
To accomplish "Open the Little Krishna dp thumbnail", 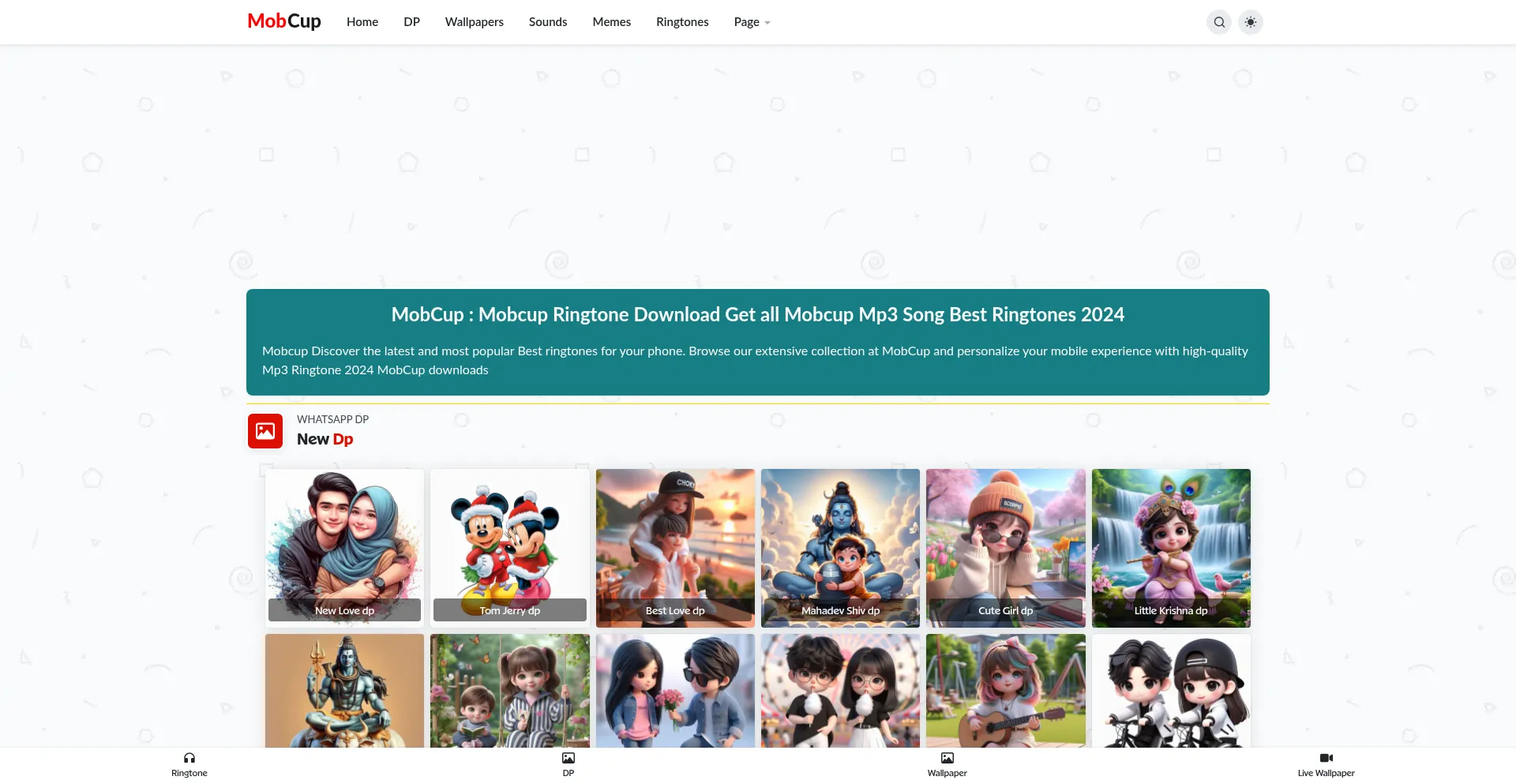I will (1171, 548).
